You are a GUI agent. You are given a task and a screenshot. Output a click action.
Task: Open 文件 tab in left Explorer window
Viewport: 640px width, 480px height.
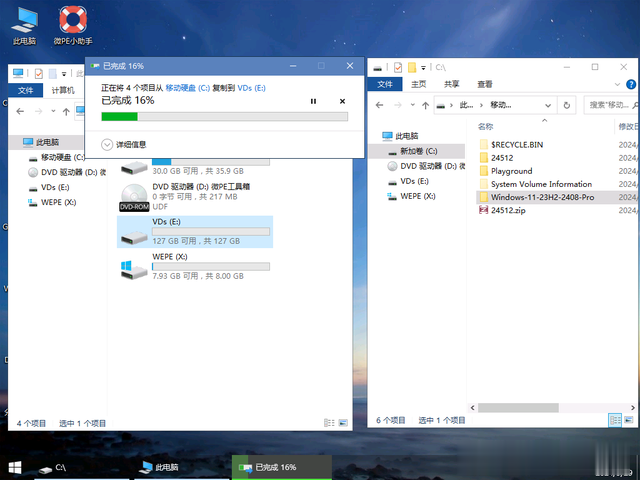(25, 90)
